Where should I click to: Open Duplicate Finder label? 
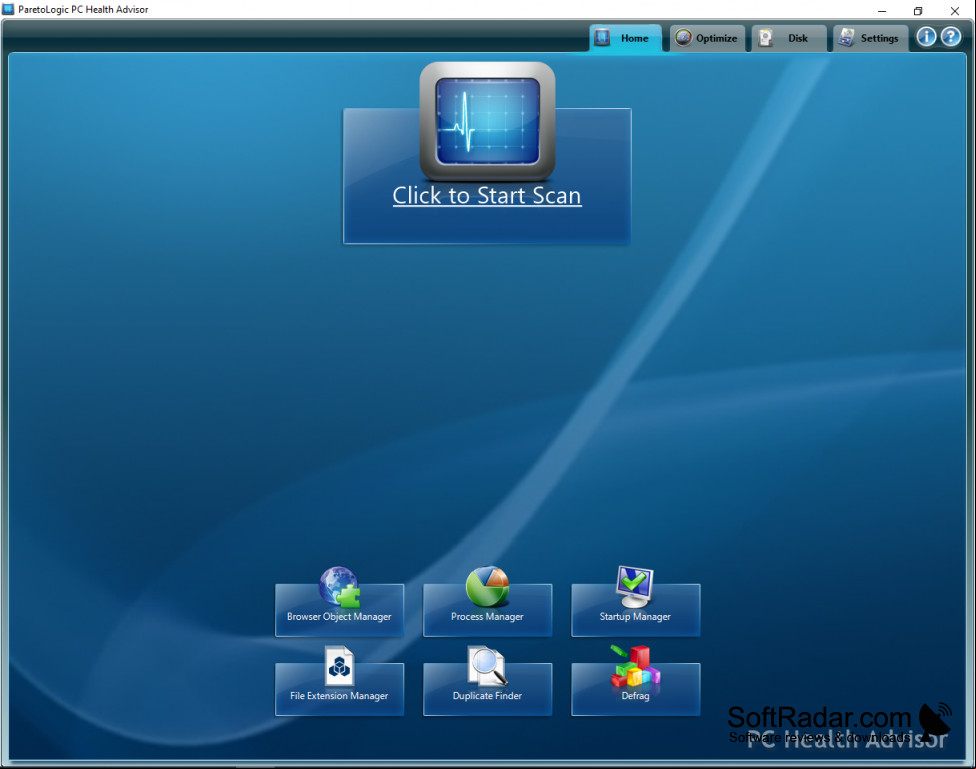[487, 696]
